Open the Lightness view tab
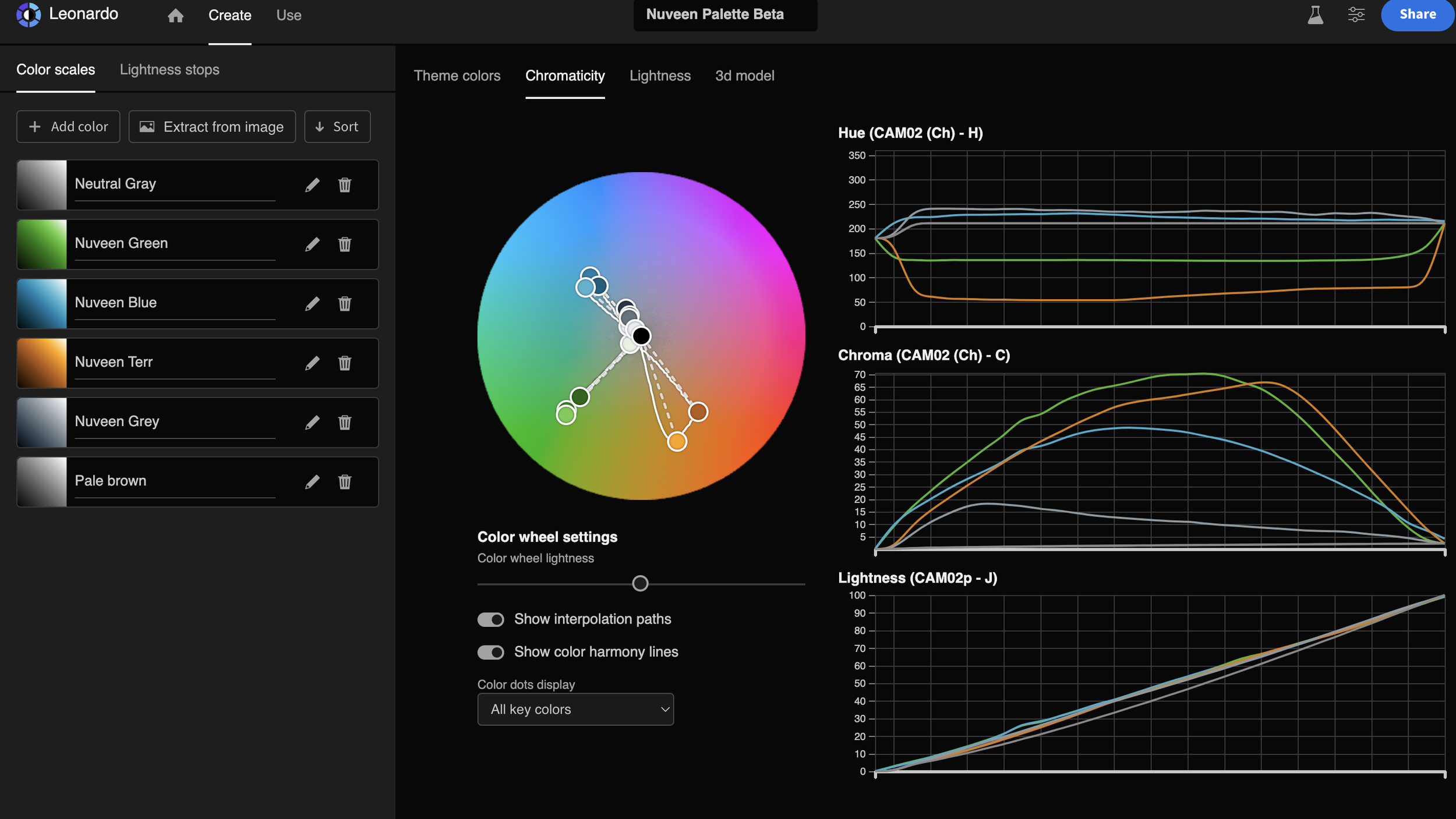The width and height of the screenshot is (1456, 819). tap(660, 76)
